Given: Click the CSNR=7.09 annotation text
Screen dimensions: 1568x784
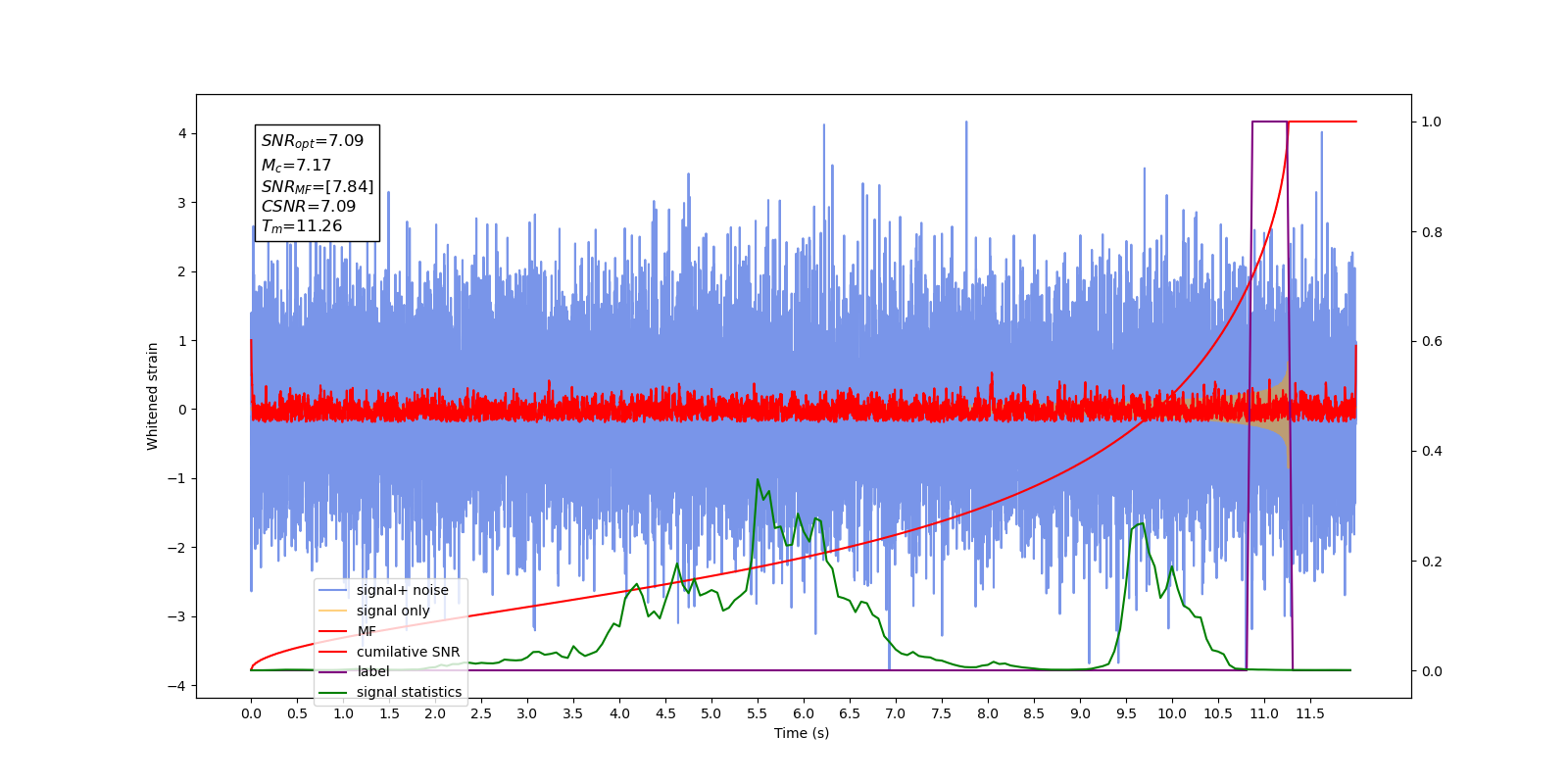Looking at the screenshot, I should click(309, 206).
